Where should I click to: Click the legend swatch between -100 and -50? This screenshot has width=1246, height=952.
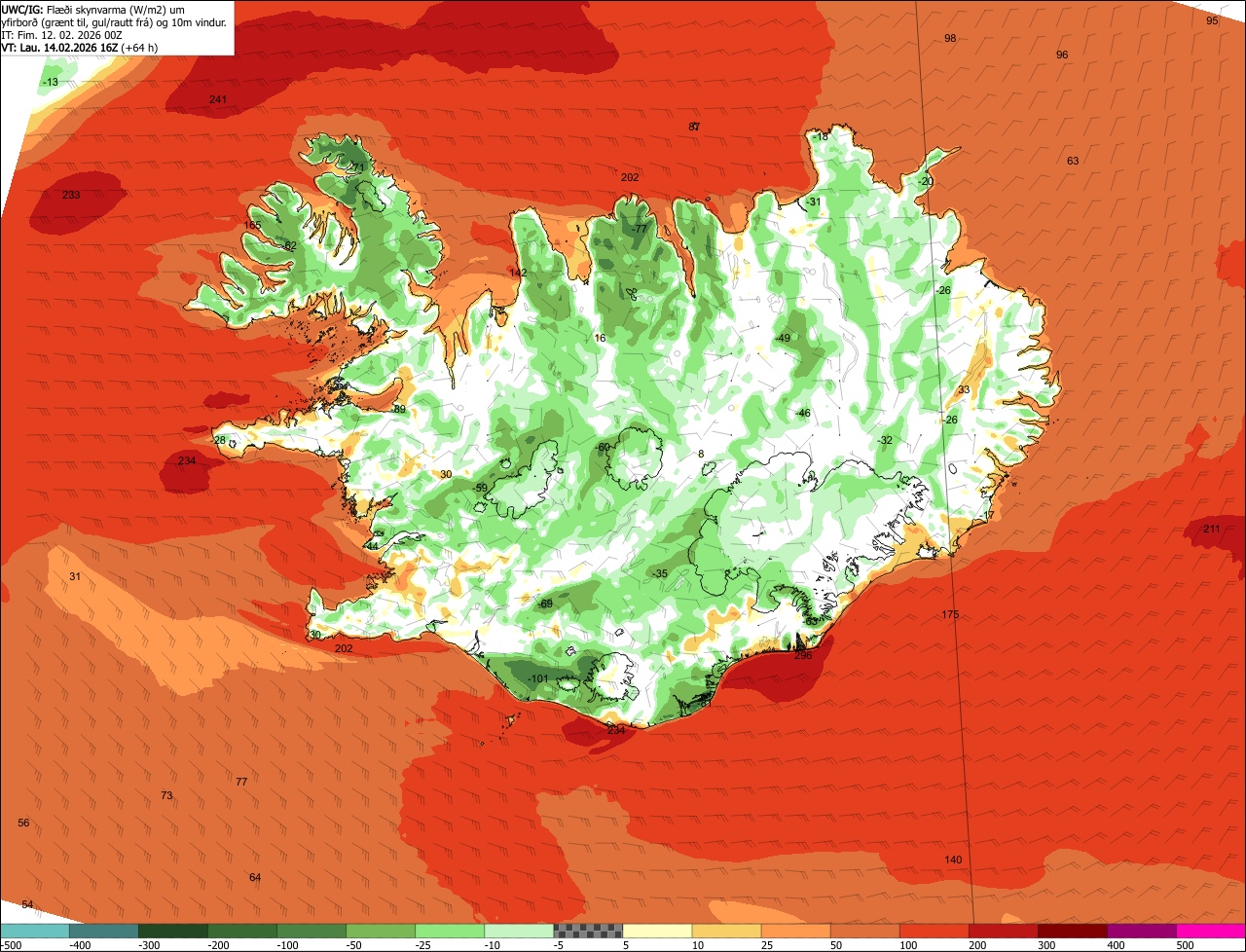coord(311,931)
